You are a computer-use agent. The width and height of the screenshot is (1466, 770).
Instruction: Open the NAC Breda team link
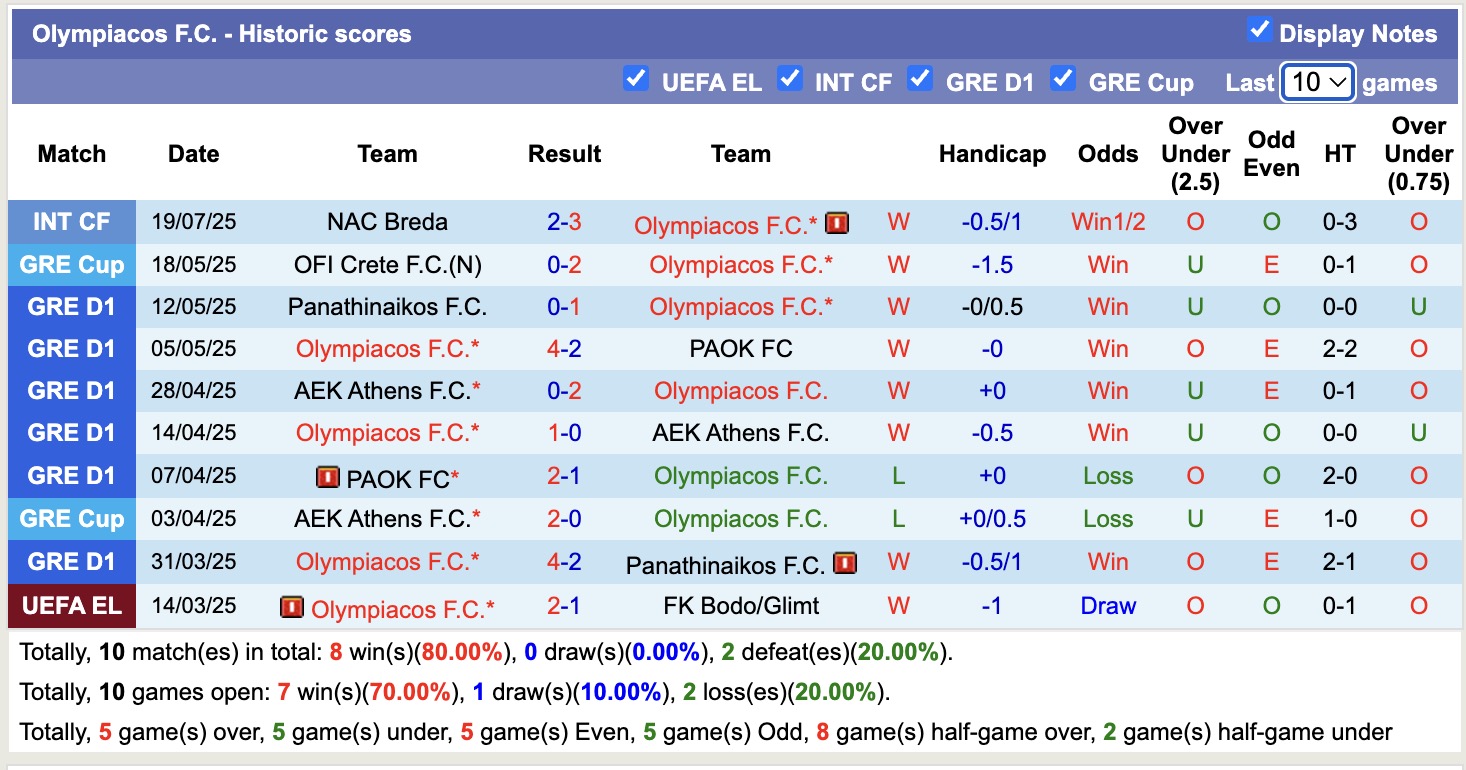point(387,222)
